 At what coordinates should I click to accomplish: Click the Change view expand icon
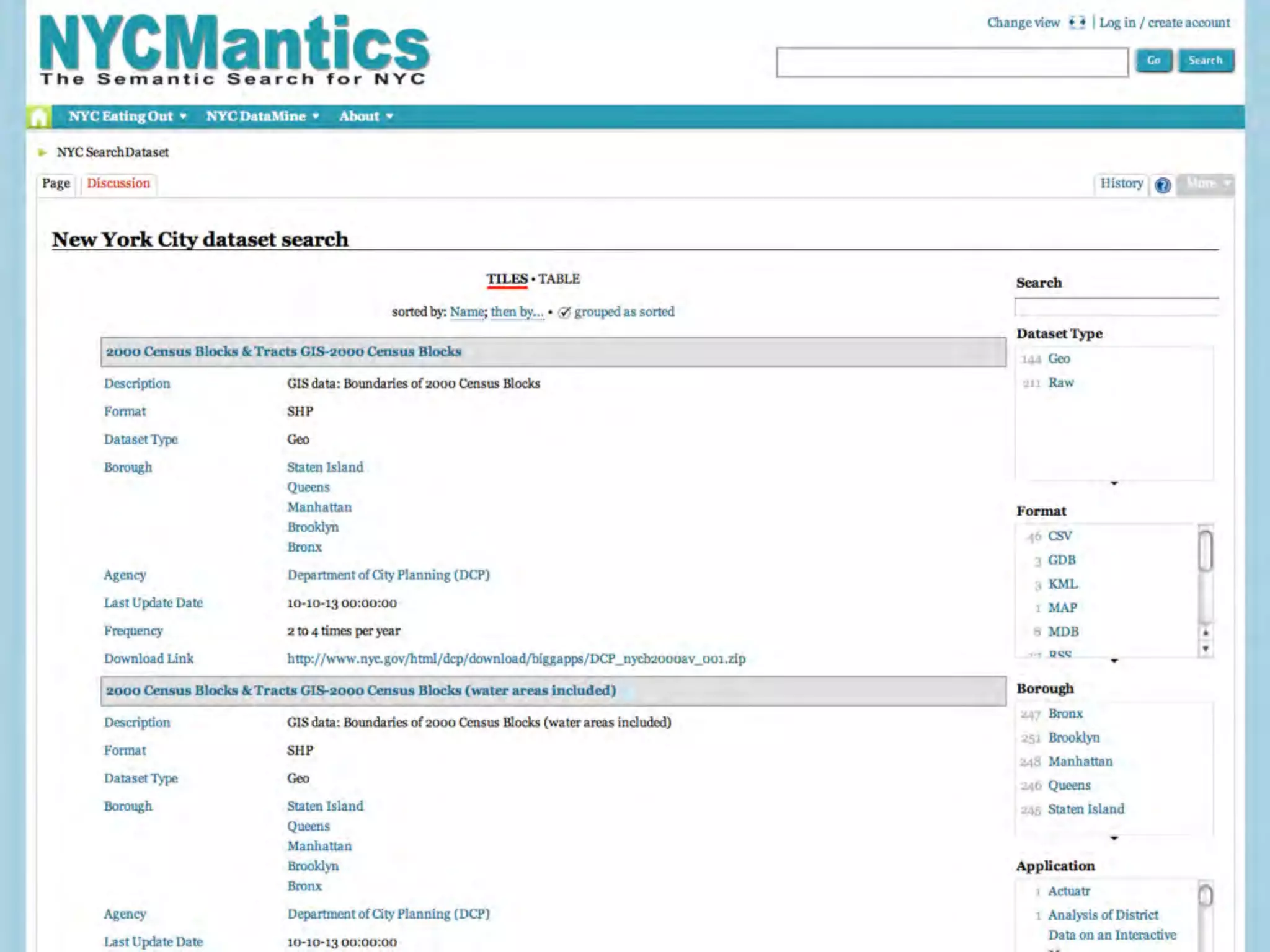(x=1077, y=23)
